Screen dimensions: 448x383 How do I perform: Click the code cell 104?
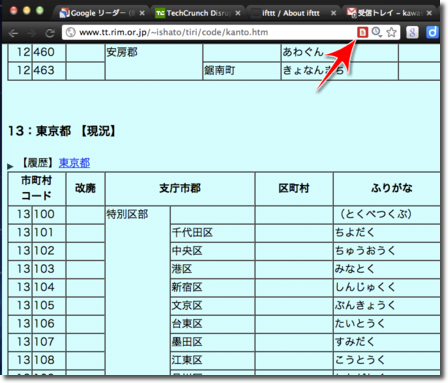click(x=49, y=287)
